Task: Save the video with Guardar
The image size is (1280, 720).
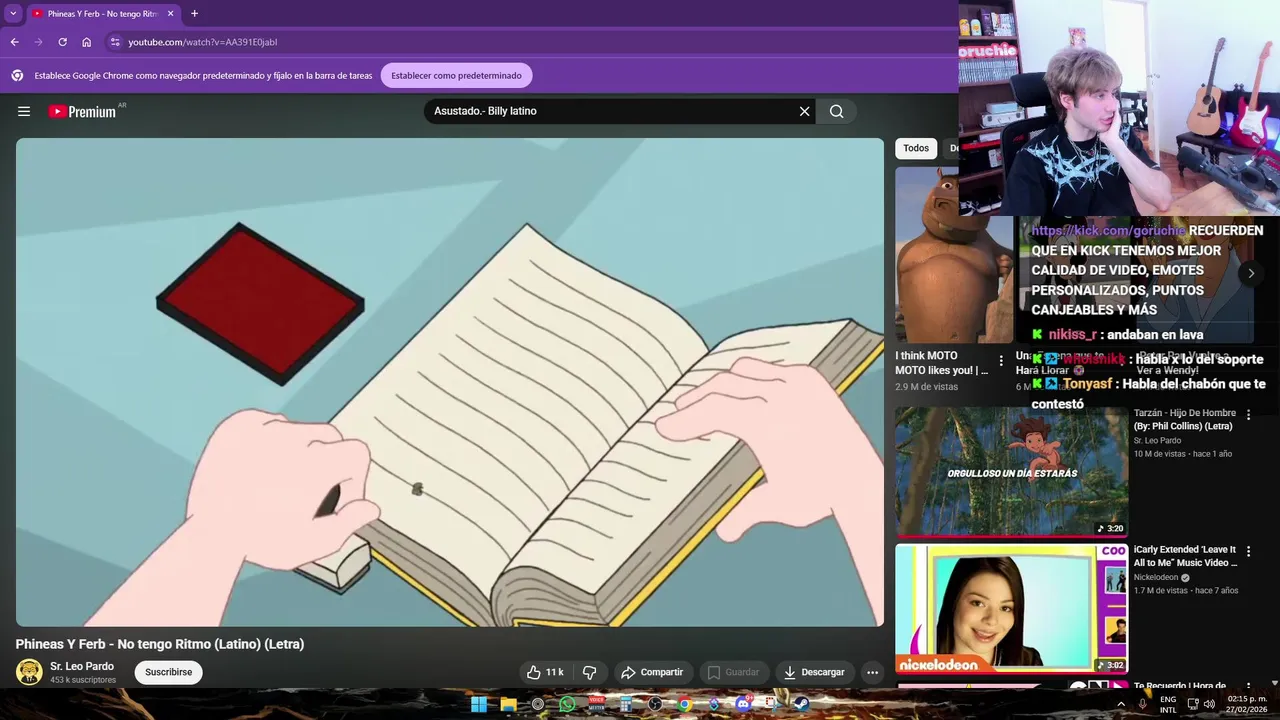Action: tap(734, 672)
